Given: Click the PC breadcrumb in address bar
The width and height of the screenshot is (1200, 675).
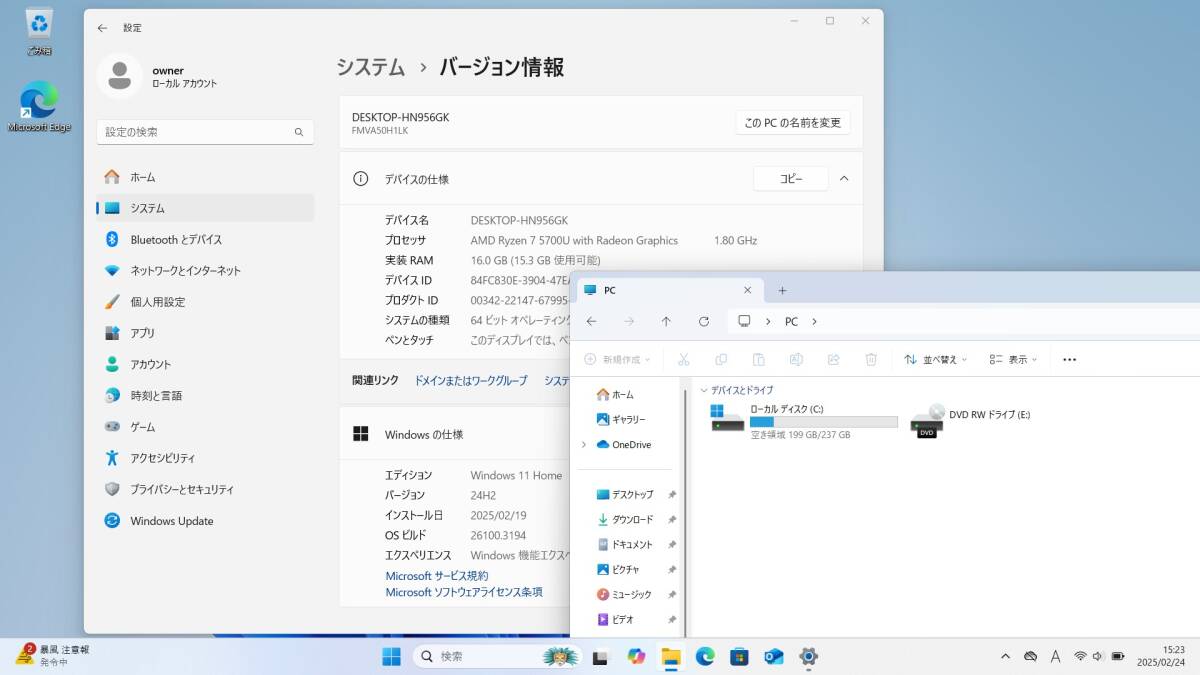Looking at the screenshot, I should (x=791, y=322).
